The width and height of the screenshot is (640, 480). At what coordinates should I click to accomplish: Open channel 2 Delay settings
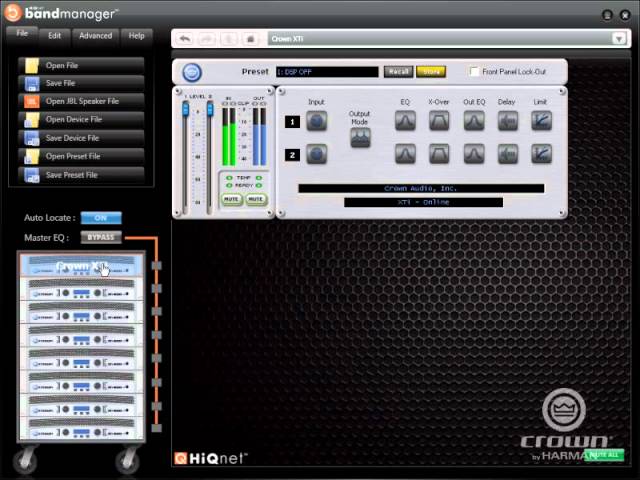[507, 154]
